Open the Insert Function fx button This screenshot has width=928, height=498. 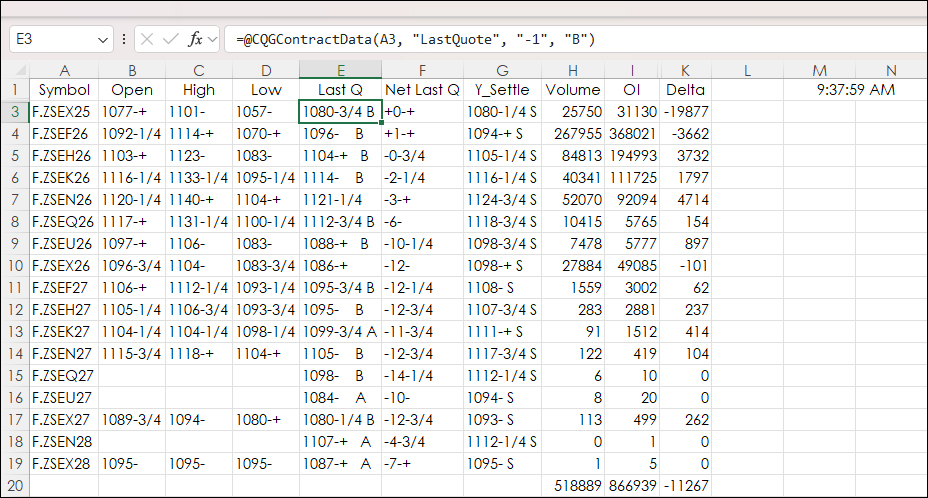tap(196, 39)
